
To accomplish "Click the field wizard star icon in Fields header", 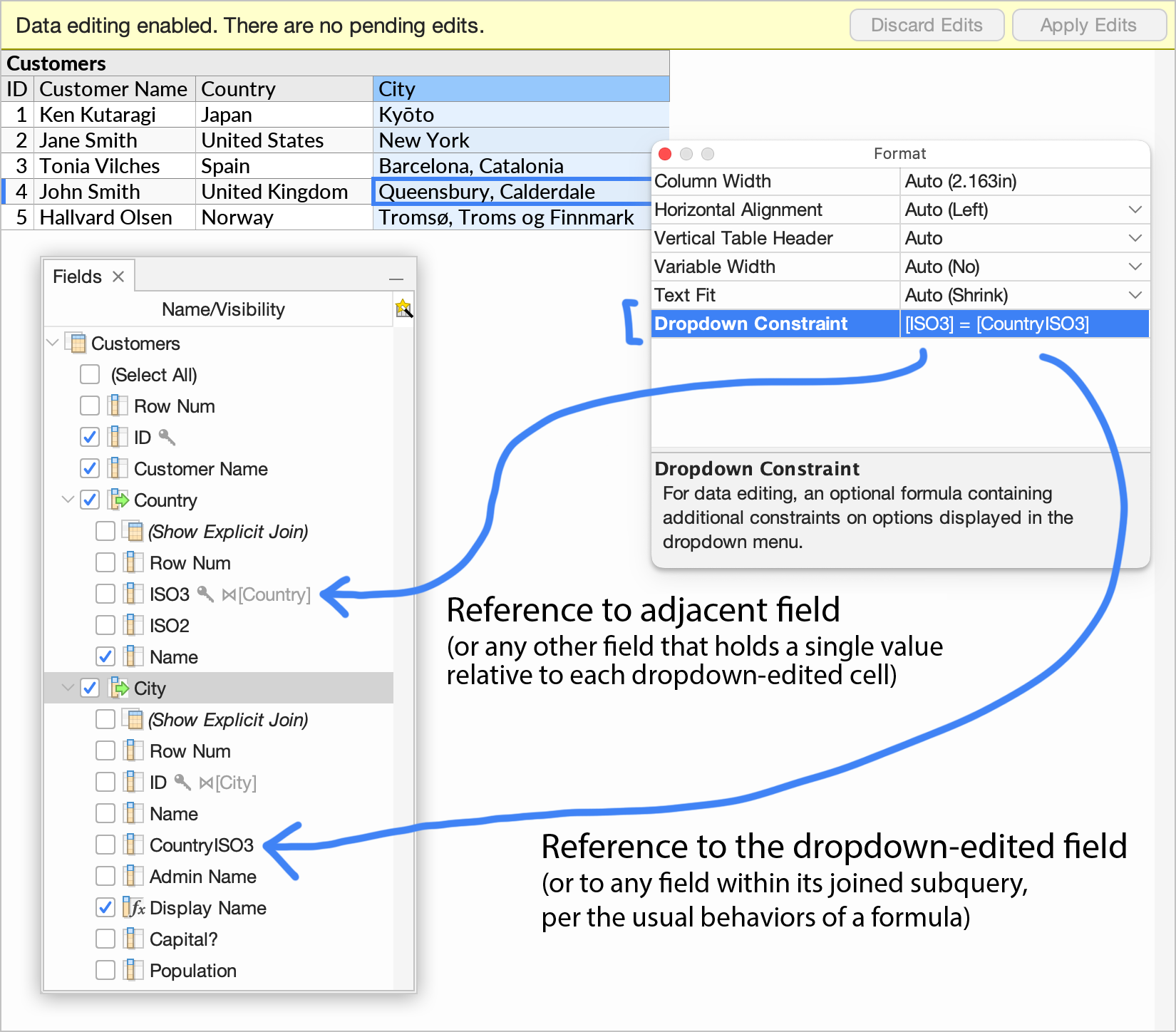I will point(404,309).
